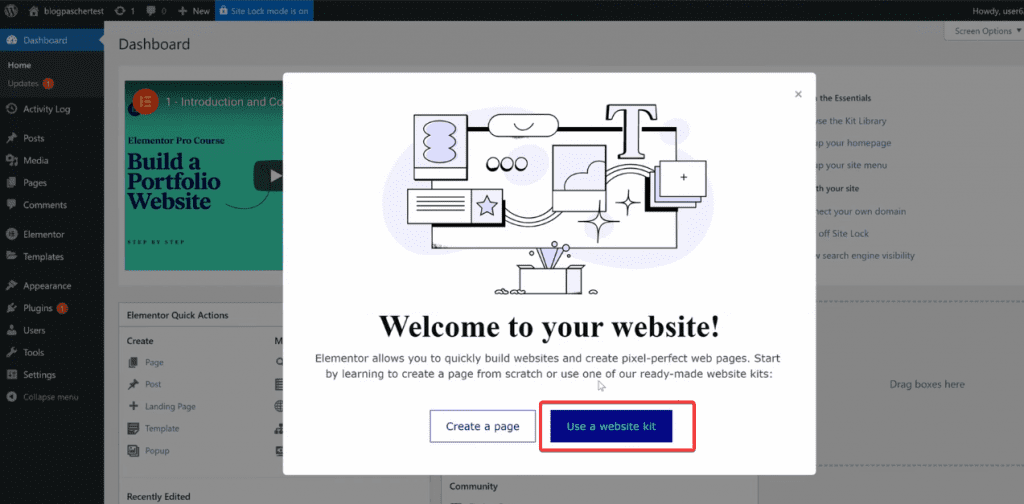Click the turn off Site Lock link

(842, 234)
